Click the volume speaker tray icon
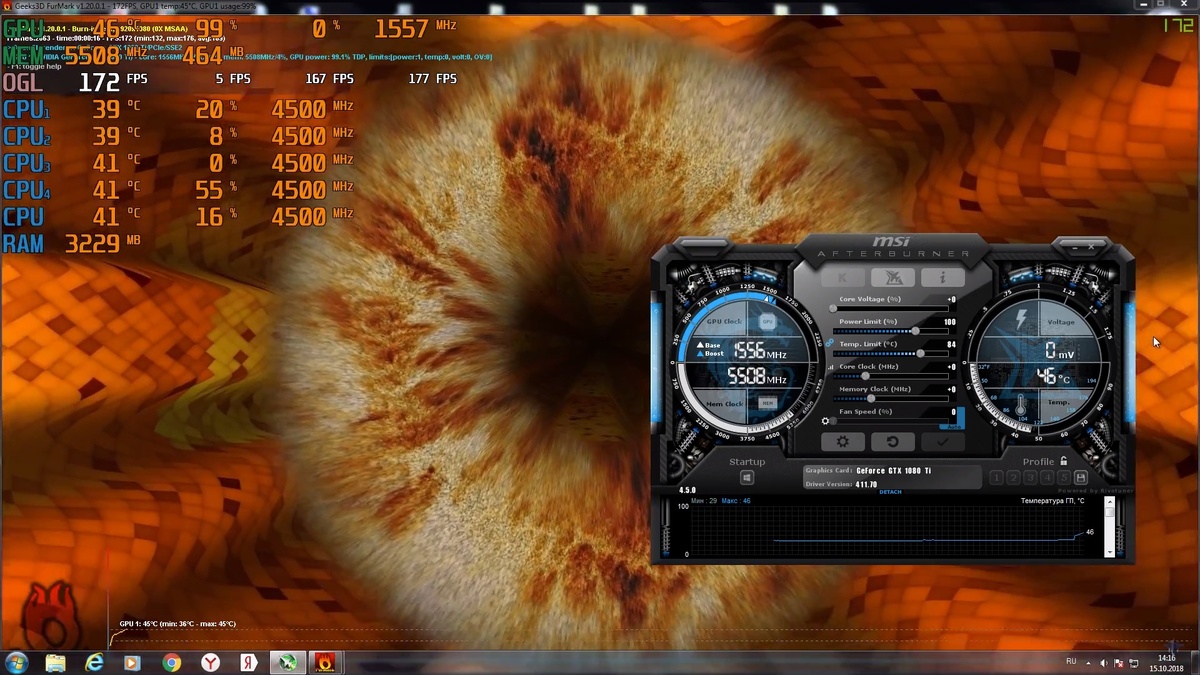The image size is (1200, 675). pyautogui.click(x=1103, y=662)
